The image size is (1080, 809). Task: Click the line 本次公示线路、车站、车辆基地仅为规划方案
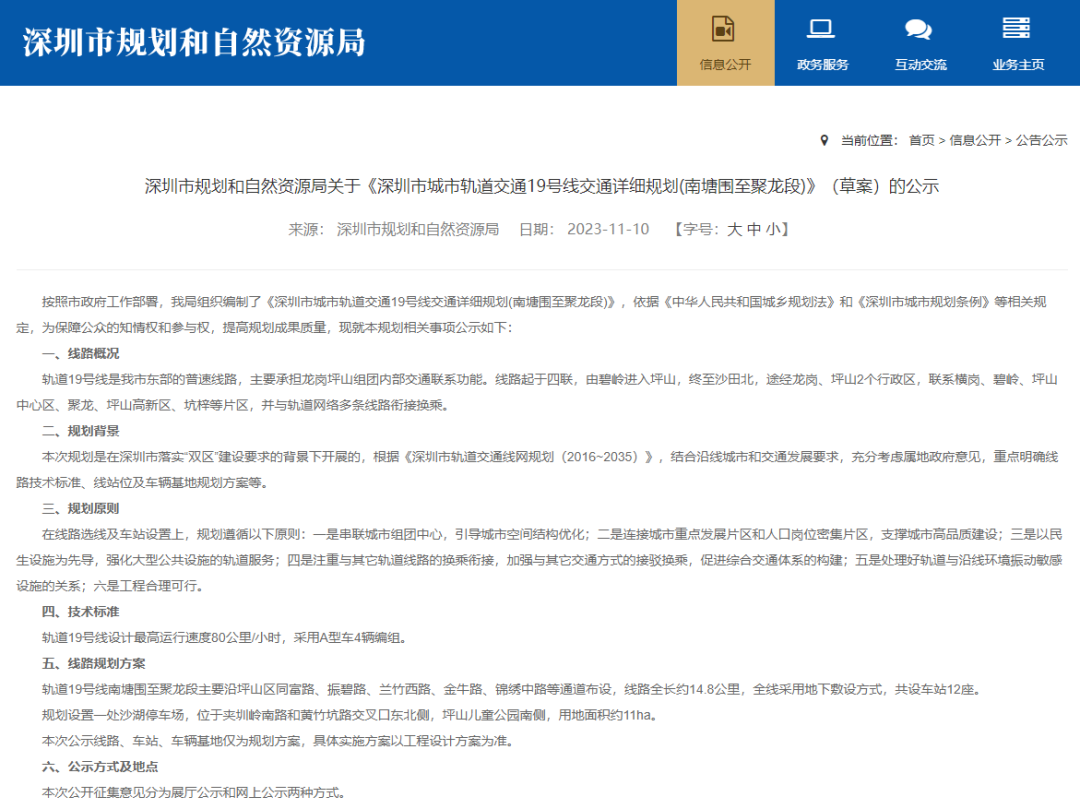tap(278, 742)
